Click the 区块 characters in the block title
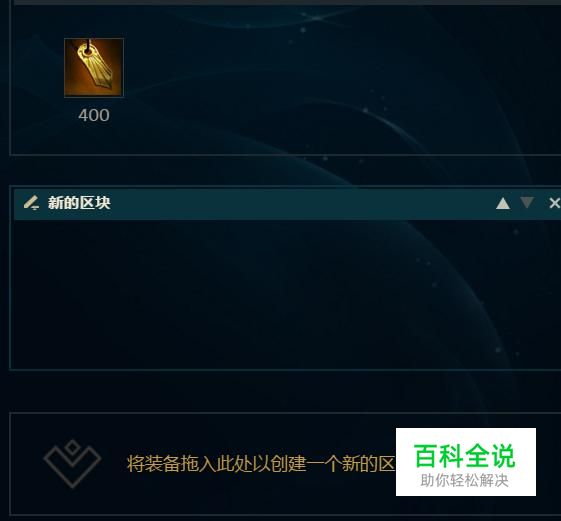The height and width of the screenshot is (521, 561). 95,203
